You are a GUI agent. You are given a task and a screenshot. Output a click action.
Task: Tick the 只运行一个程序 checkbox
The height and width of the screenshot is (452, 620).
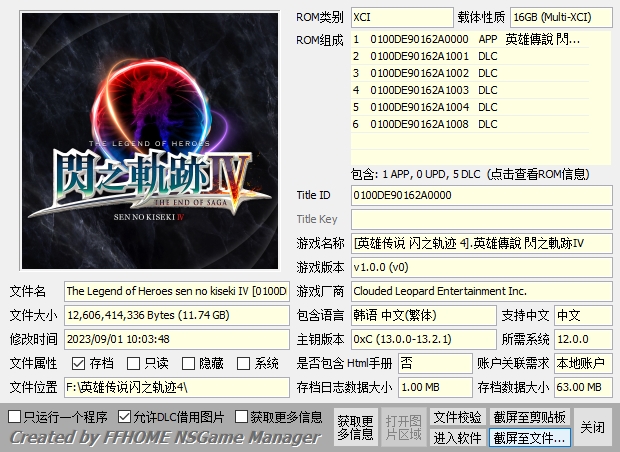[x=15, y=416]
